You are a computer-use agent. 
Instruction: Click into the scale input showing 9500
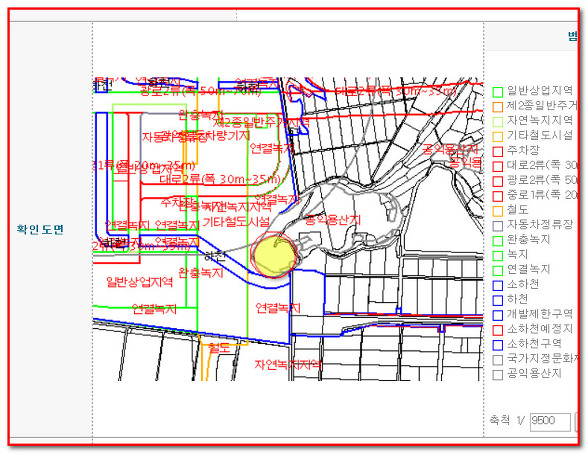point(550,422)
